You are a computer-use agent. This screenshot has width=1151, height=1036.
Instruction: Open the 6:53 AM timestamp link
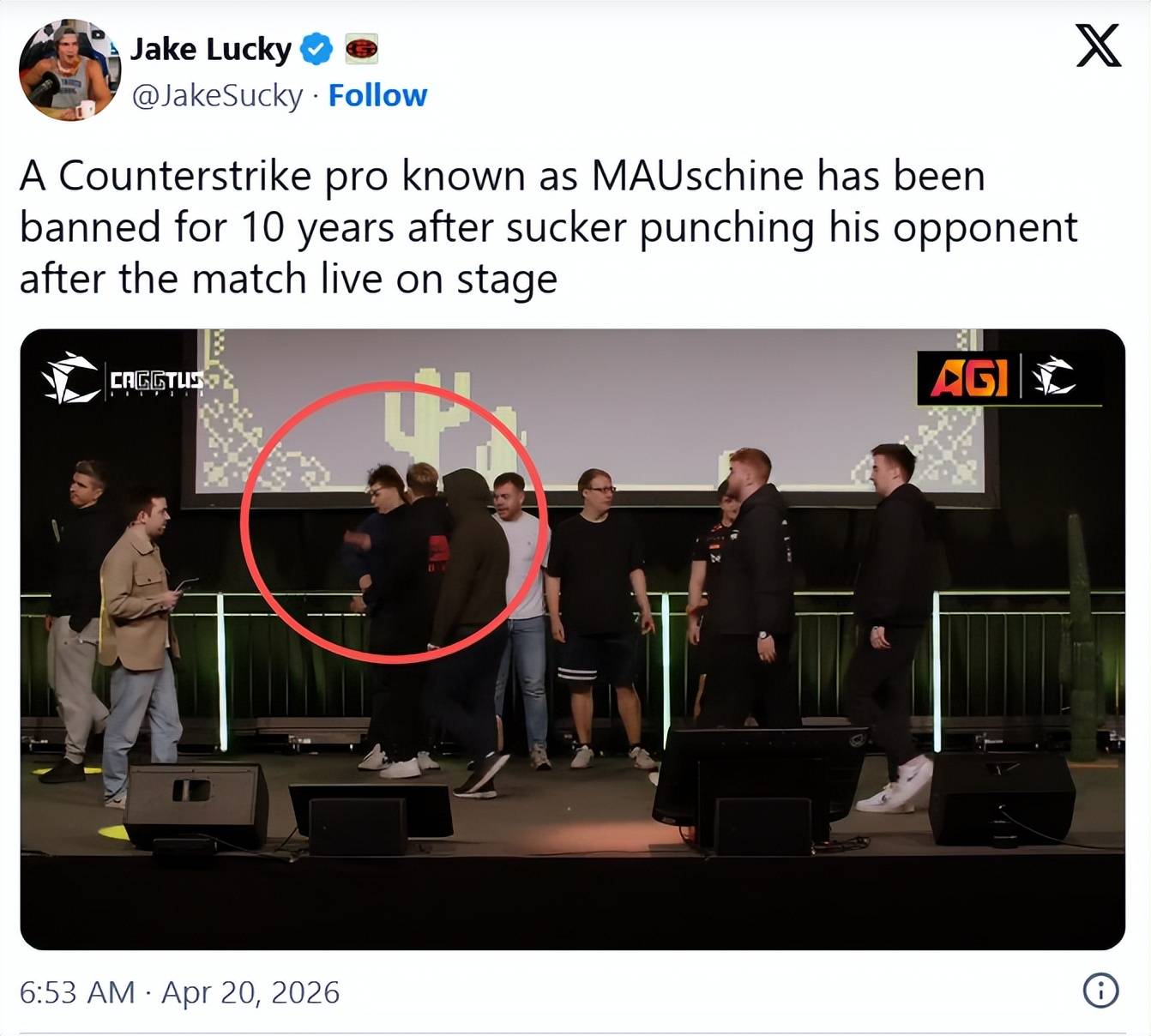(77, 992)
